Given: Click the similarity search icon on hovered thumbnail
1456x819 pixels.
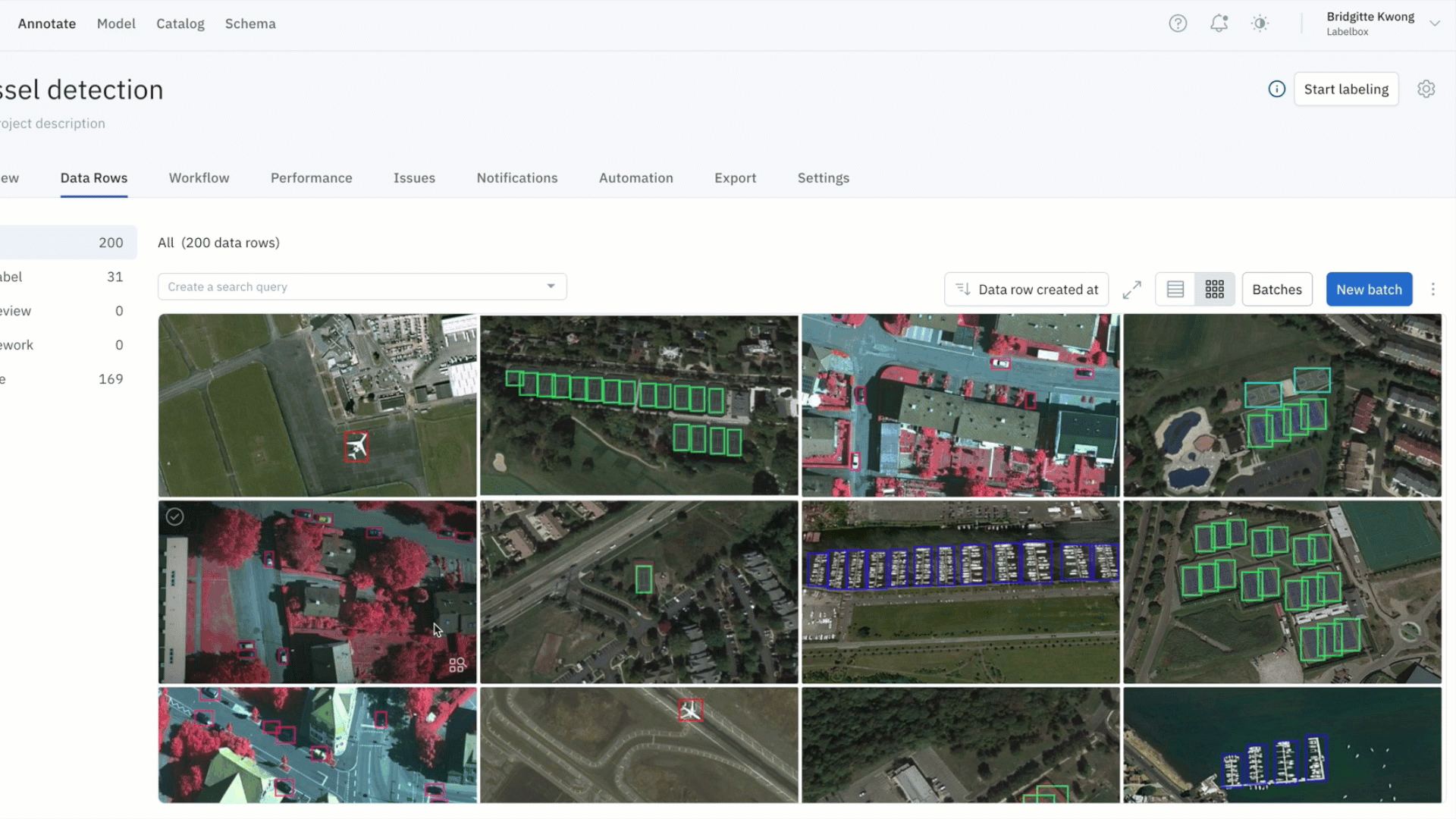Looking at the screenshot, I should [x=457, y=665].
